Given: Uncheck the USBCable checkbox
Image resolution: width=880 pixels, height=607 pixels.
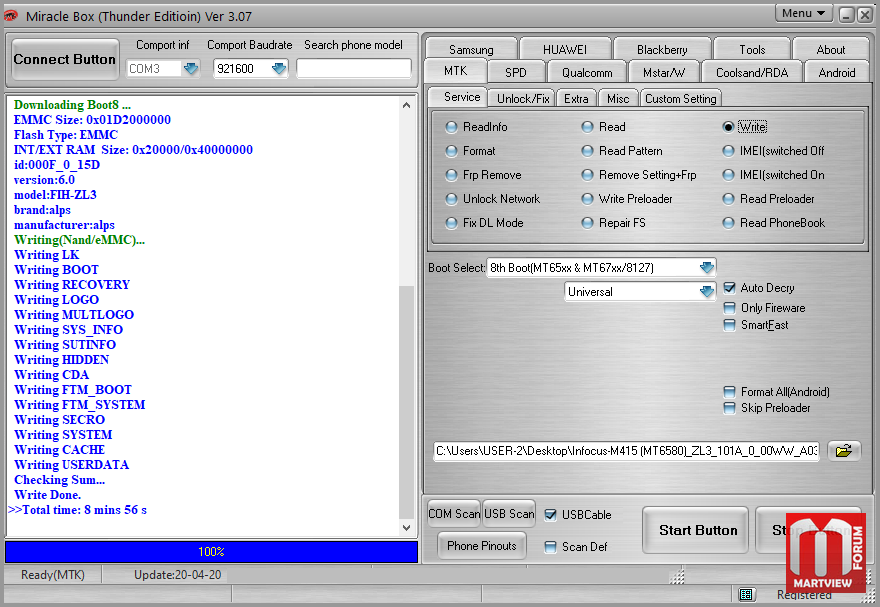Looking at the screenshot, I should [551, 515].
